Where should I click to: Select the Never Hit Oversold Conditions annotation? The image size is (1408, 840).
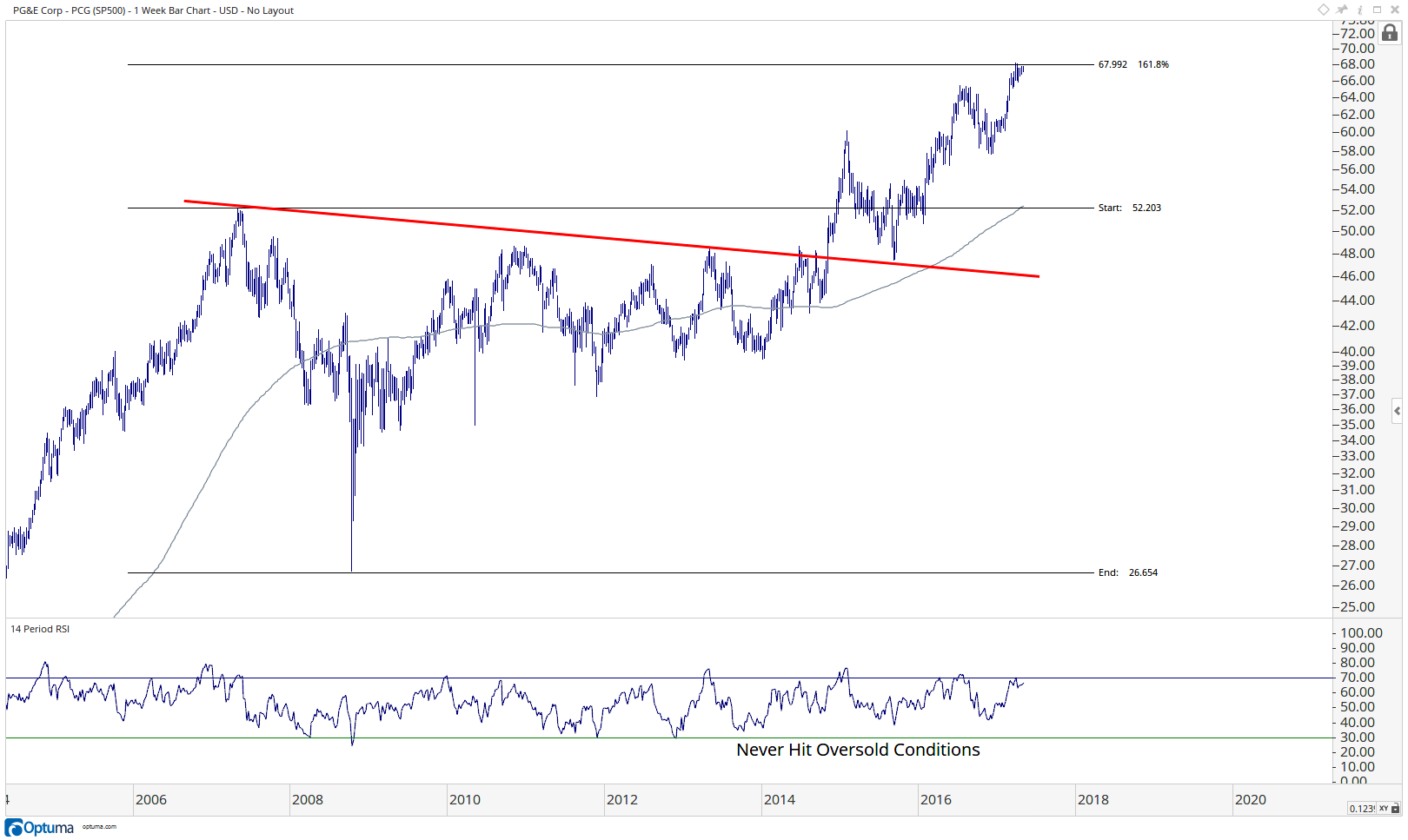pyautogui.click(x=858, y=750)
